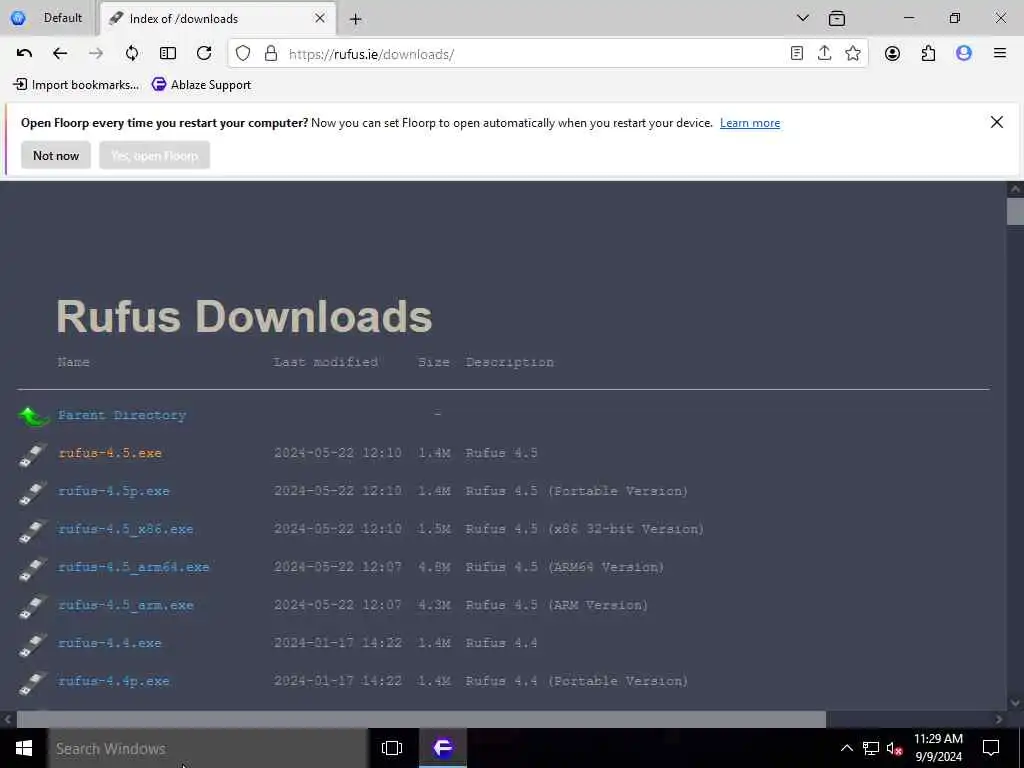Viewport: 1024px width, 768px height.
Task: Click the horizontal scrollbar thumb
Action: pos(421,719)
